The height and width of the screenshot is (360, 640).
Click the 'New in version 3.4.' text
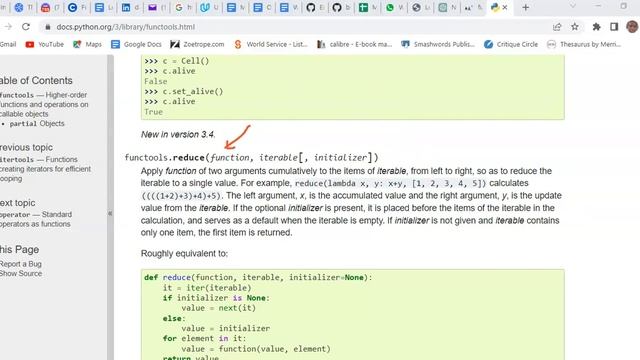[x=178, y=135]
